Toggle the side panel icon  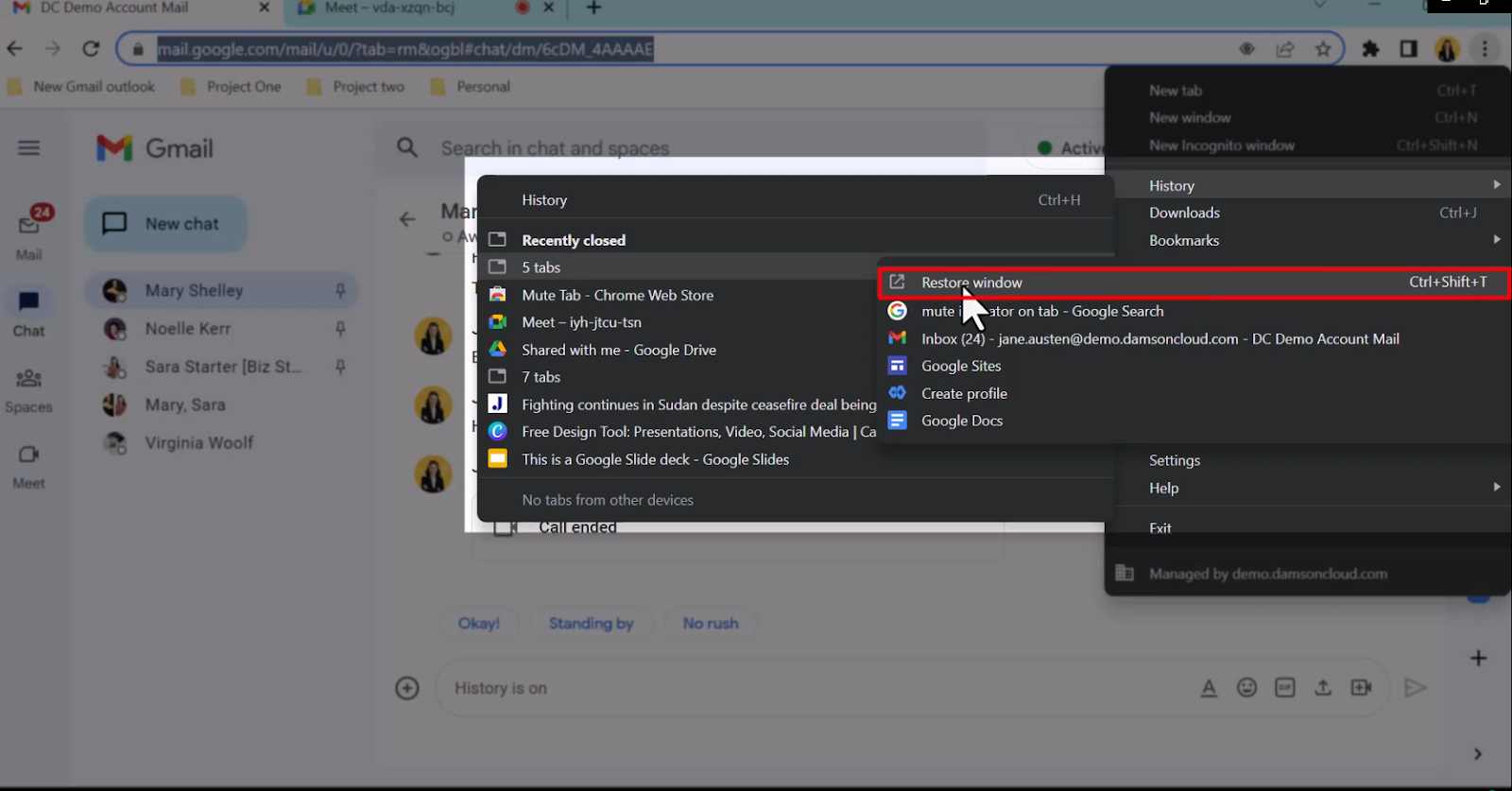point(1408,49)
